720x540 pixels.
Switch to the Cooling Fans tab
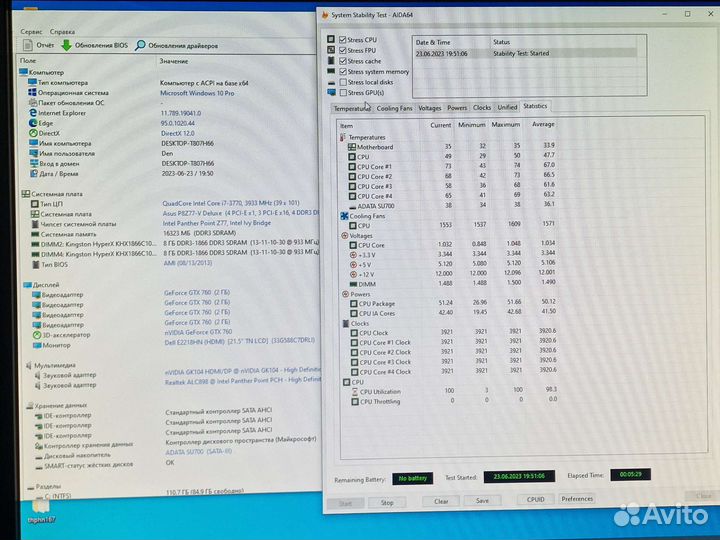394,108
